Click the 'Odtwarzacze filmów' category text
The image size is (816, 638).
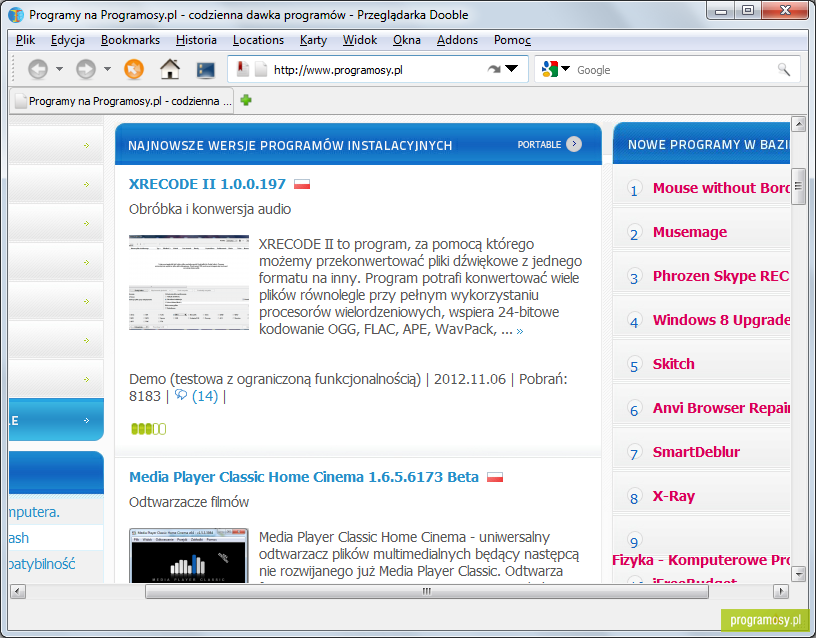coord(189,502)
